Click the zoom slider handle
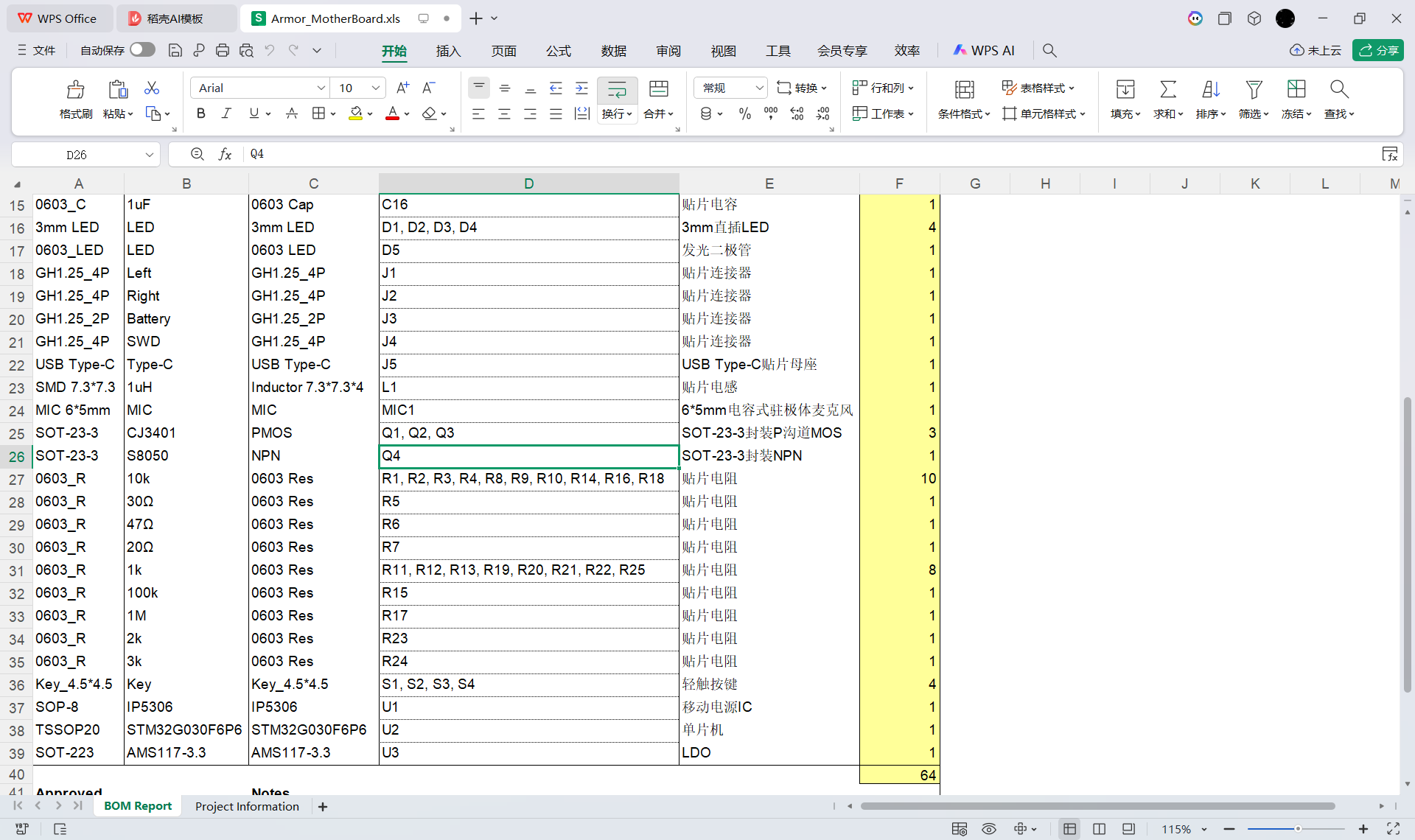This screenshot has width=1415, height=840. [1297, 829]
